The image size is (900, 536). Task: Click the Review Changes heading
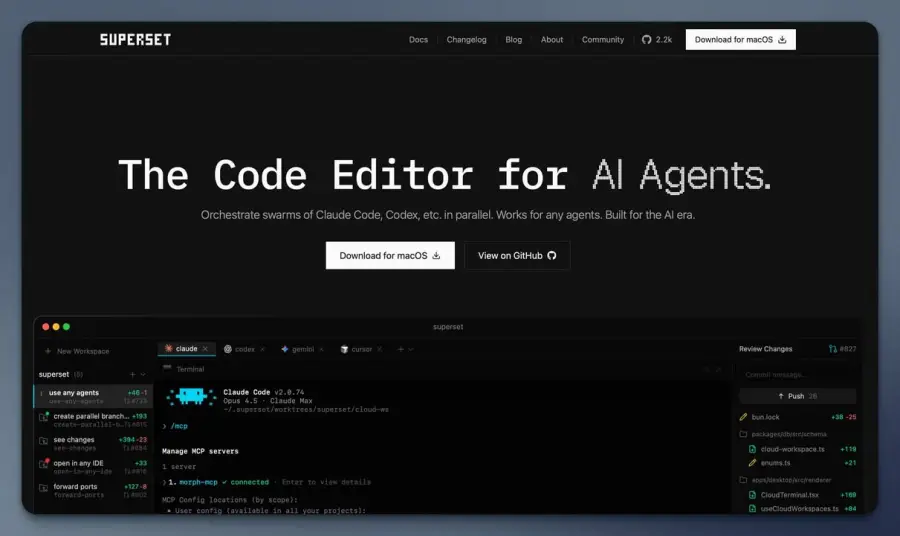[x=765, y=349]
